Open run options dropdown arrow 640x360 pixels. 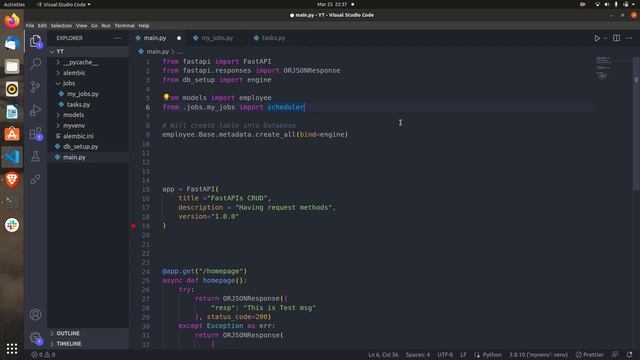pos(605,38)
